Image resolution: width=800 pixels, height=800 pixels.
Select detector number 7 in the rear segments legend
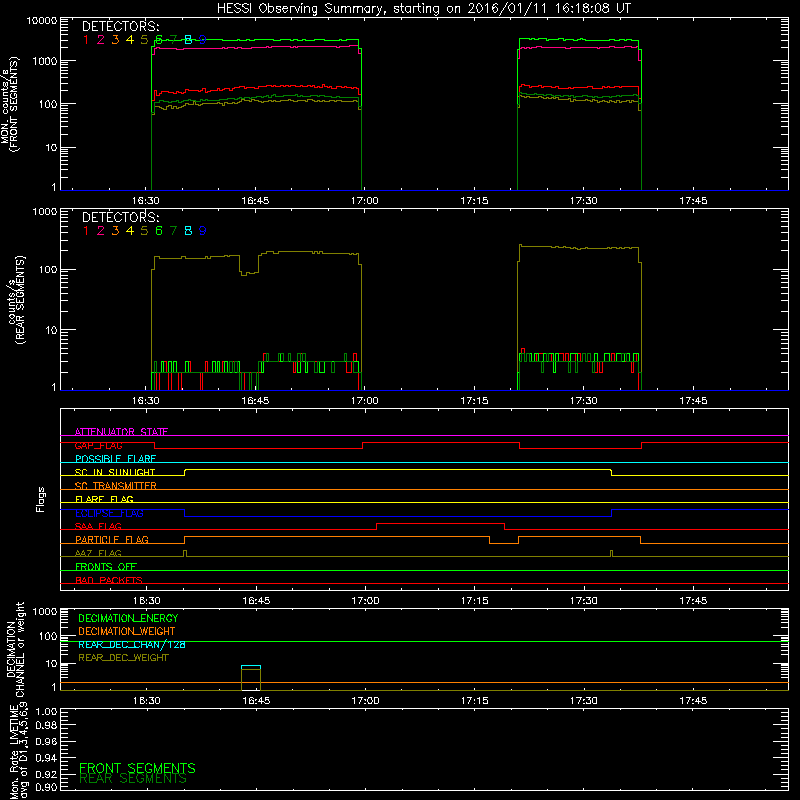pyautogui.click(x=173, y=231)
